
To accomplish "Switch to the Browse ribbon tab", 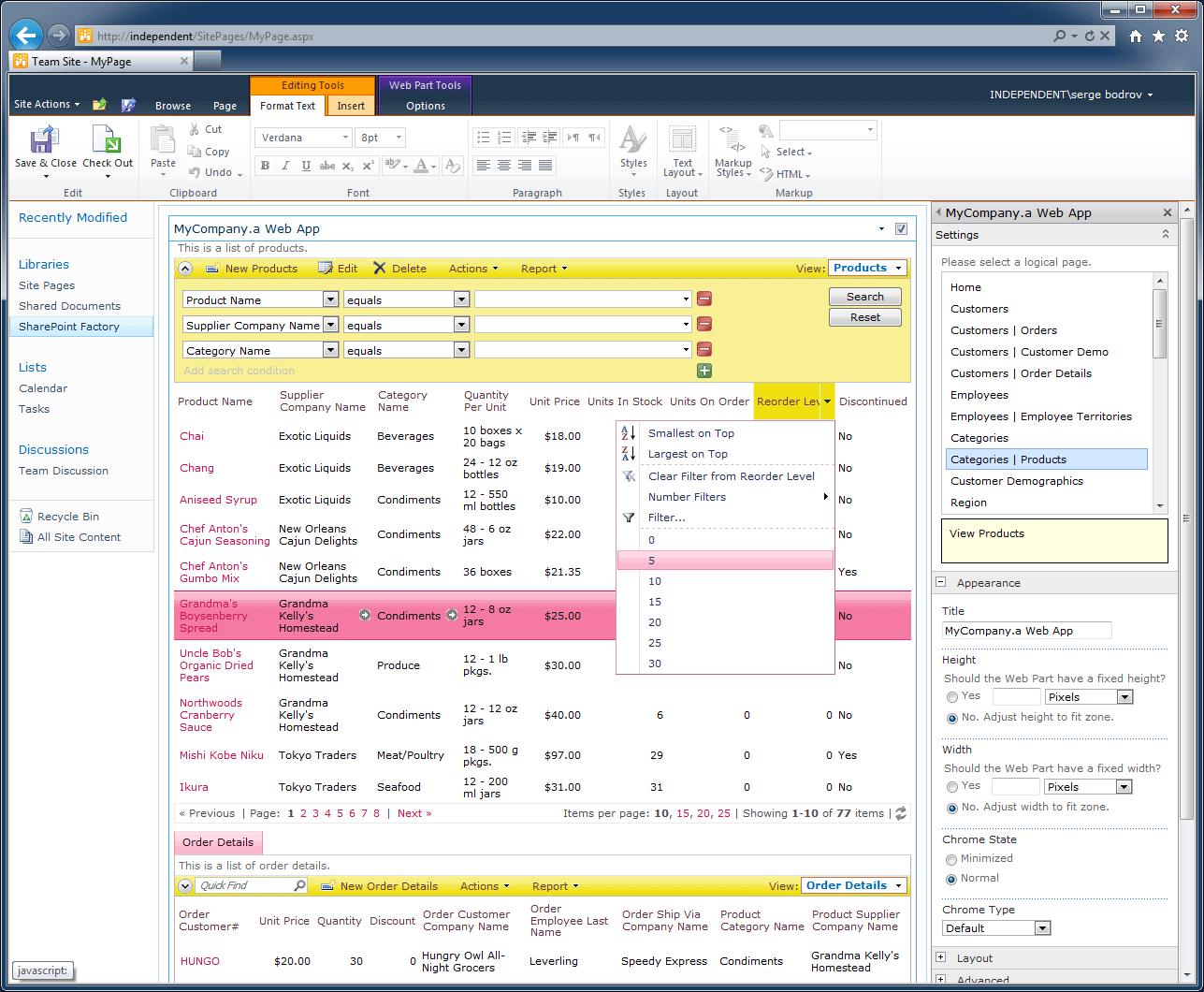I will (173, 106).
